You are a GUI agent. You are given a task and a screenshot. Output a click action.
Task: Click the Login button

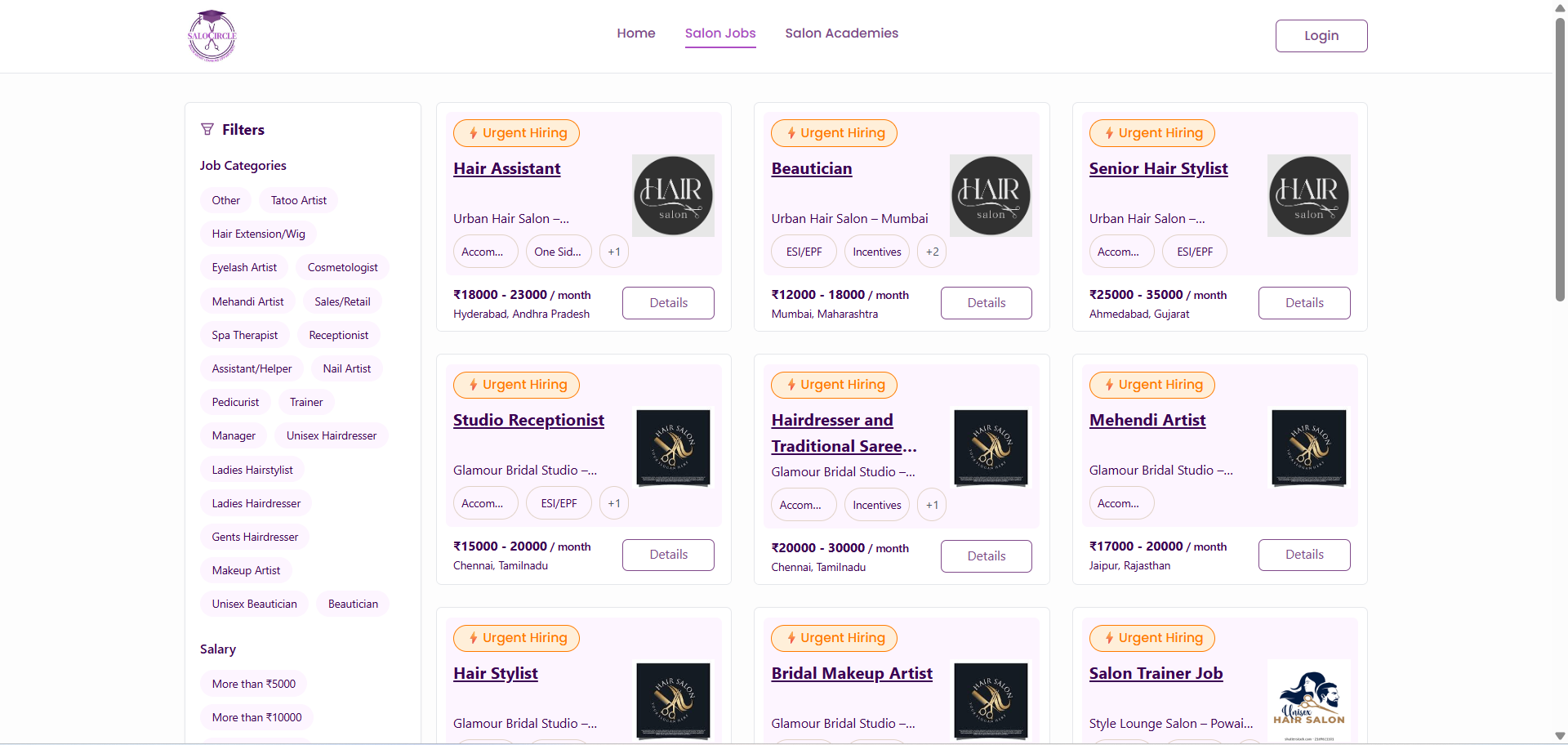1321,36
